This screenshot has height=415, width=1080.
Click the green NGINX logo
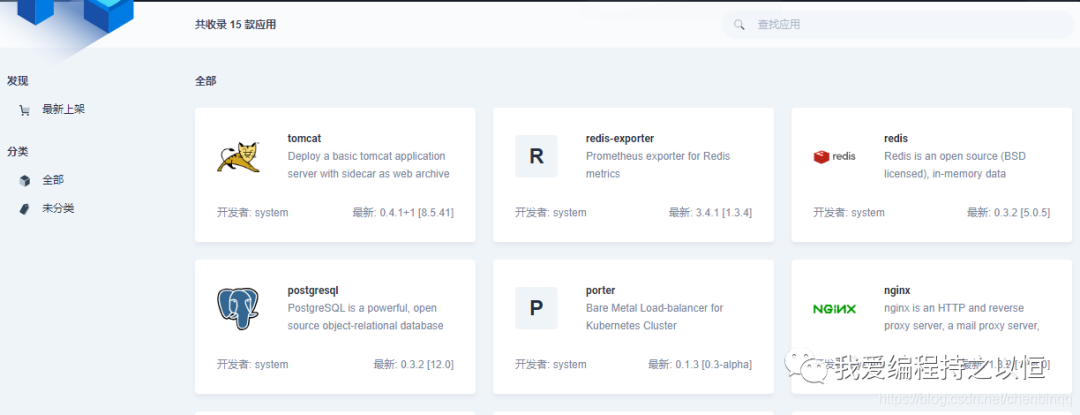pyautogui.click(x=834, y=309)
